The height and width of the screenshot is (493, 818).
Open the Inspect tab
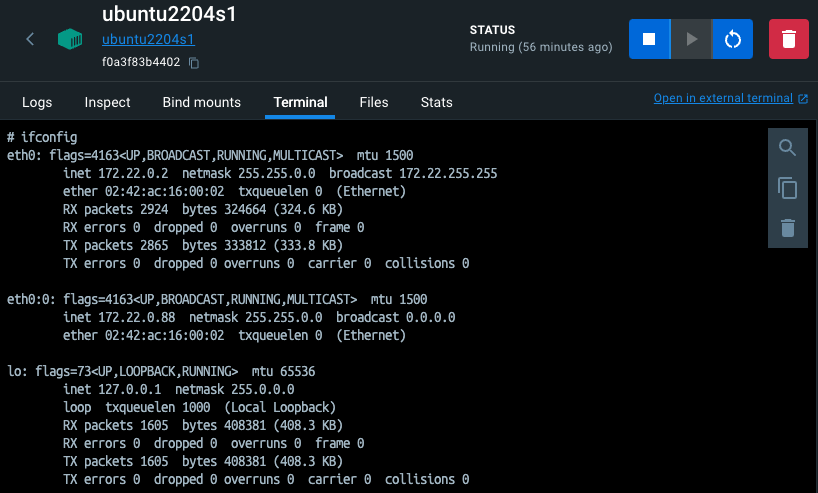click(107, 102)
